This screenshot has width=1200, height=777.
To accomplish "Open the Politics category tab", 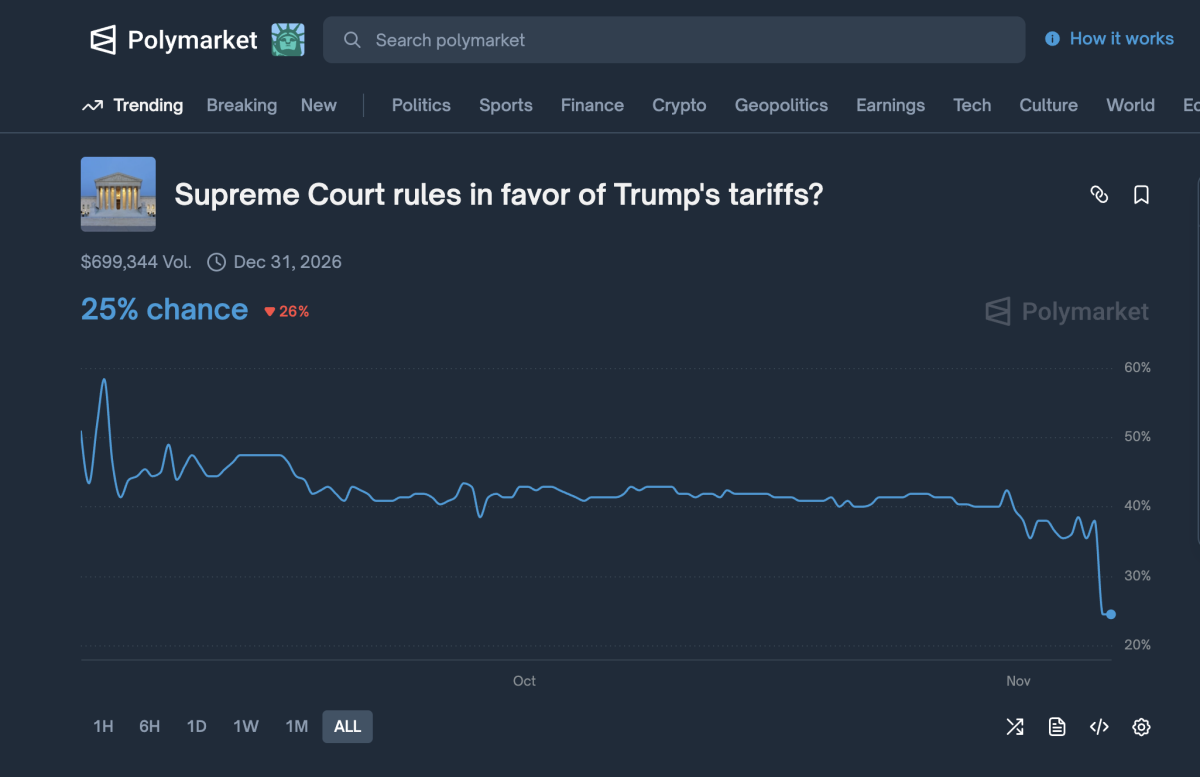I will 421,105.
